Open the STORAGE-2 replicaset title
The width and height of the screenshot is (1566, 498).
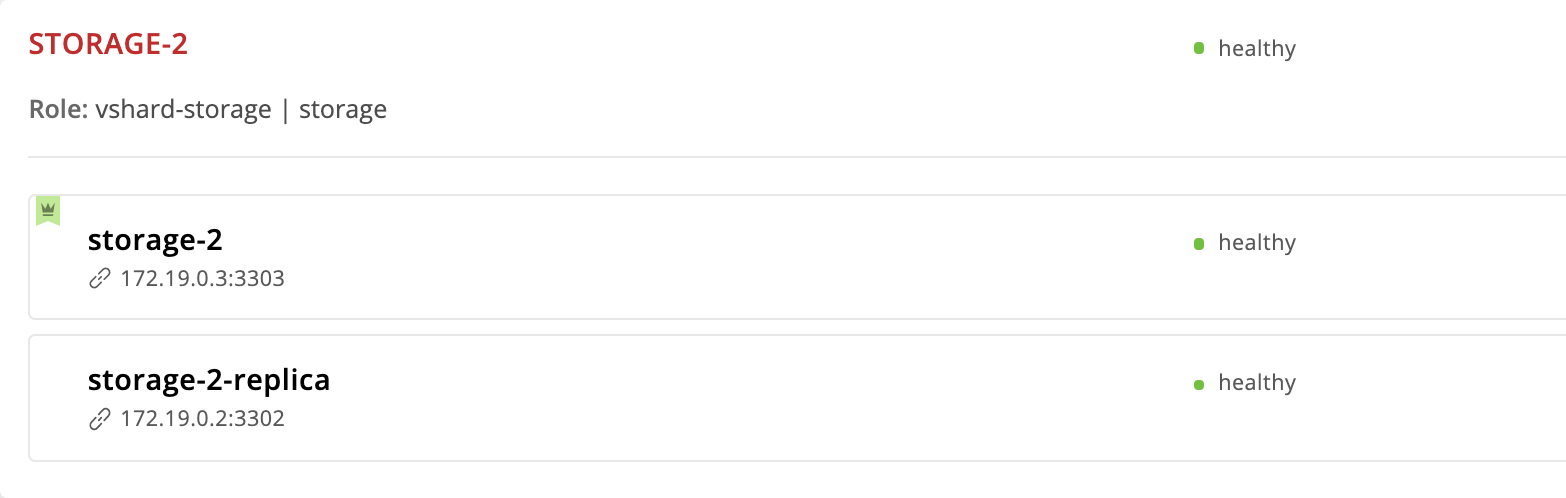(x=108, y=44)
